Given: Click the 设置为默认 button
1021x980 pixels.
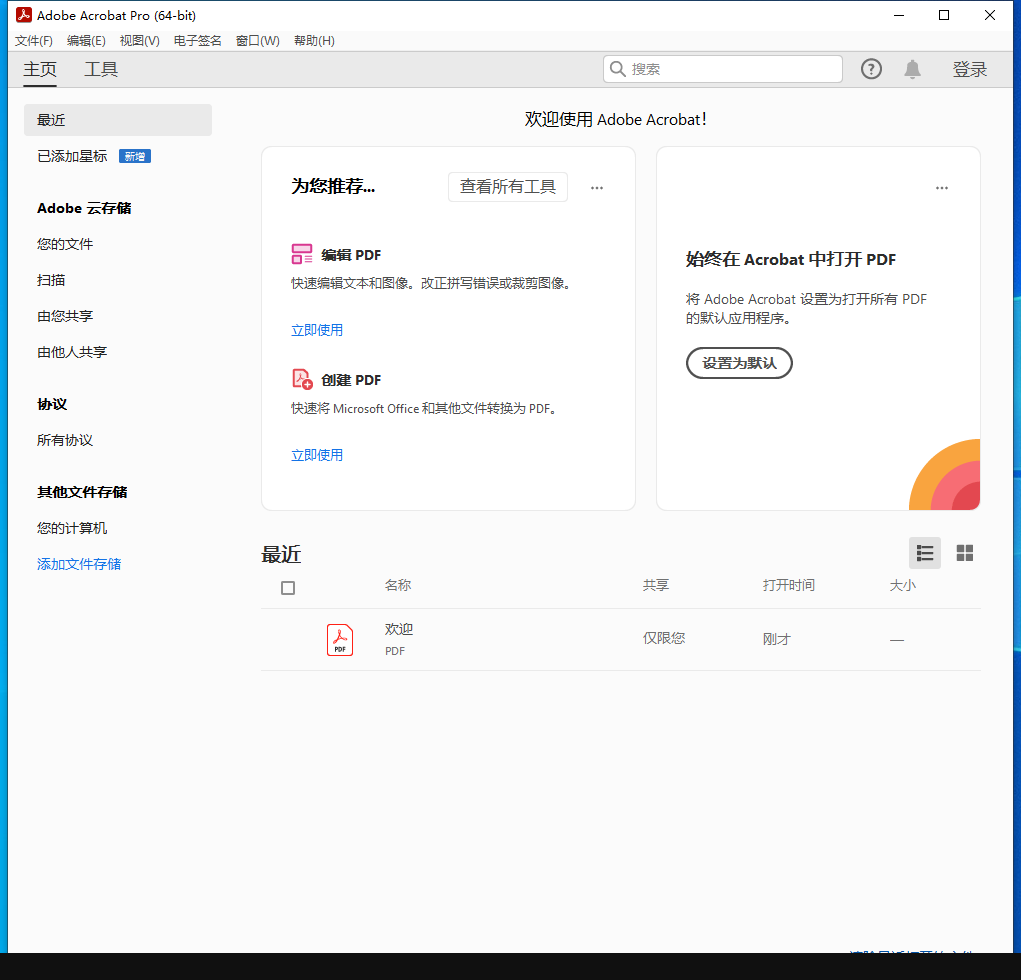Looking at the screenshot, I should pyautogui.click(x=739, y=363).
